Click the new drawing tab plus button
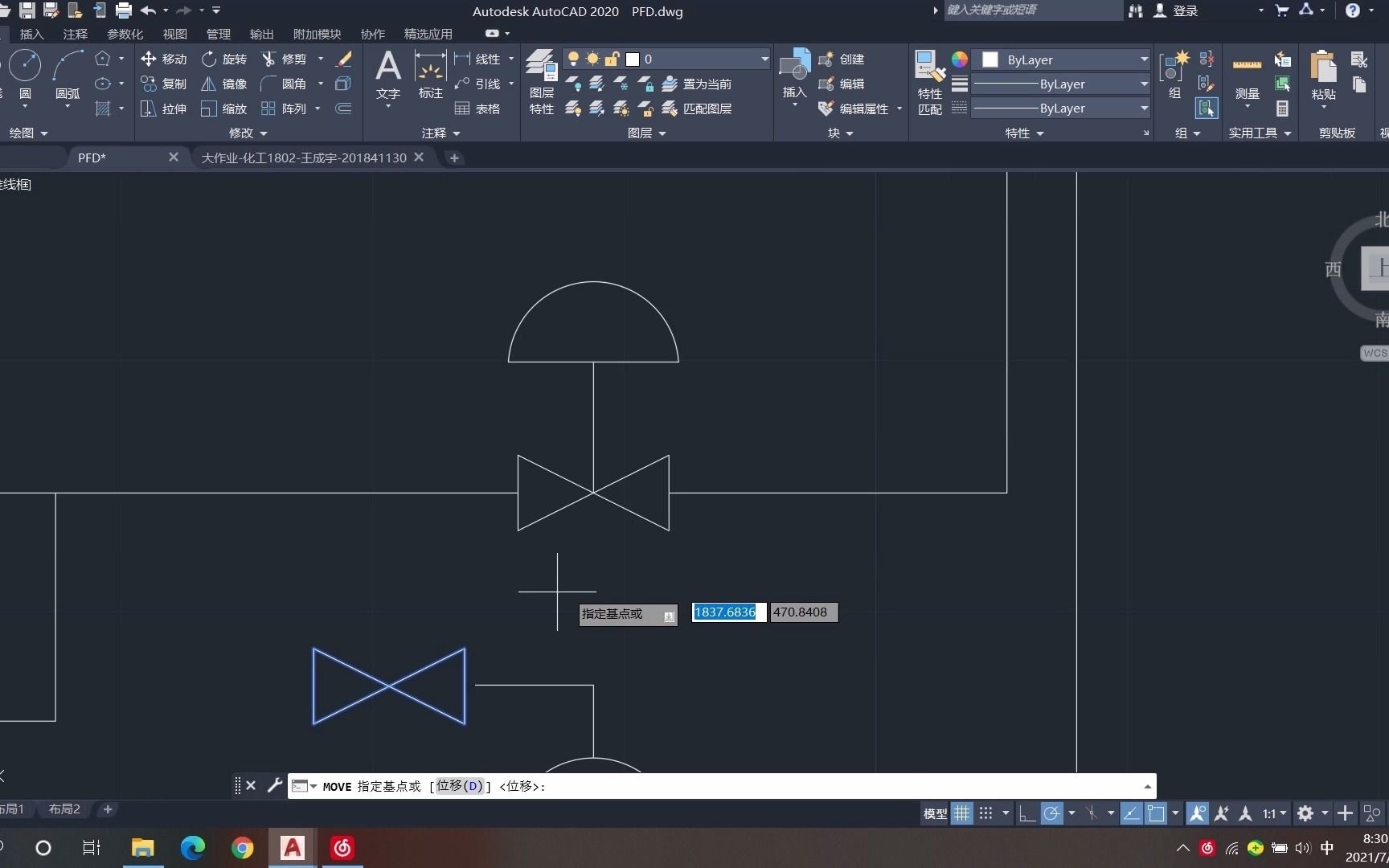The width and height of the screenshot is (1389, 868). [454, 158]
